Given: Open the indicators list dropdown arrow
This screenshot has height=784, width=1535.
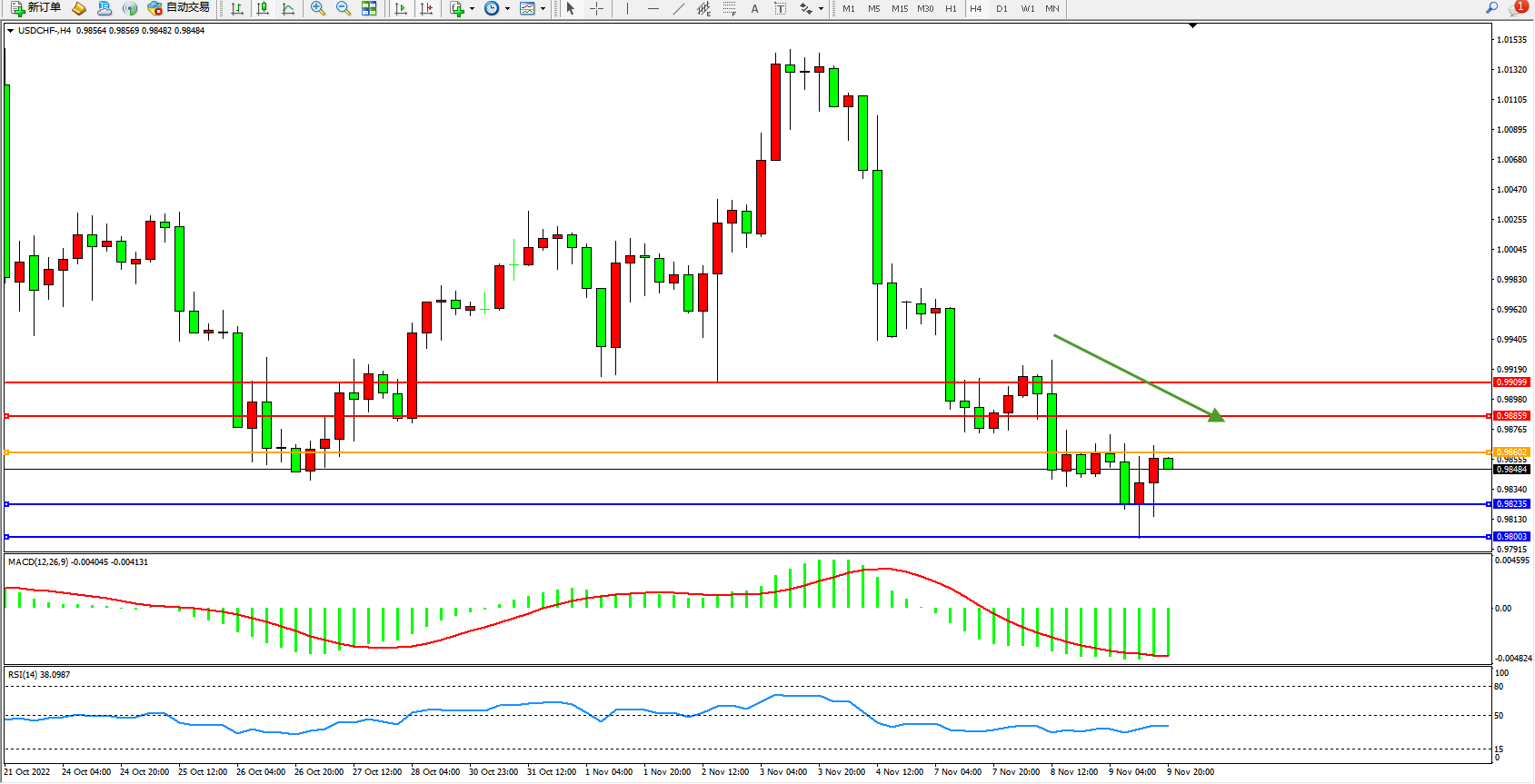Looking at the screenshot, I should (472, 9).
